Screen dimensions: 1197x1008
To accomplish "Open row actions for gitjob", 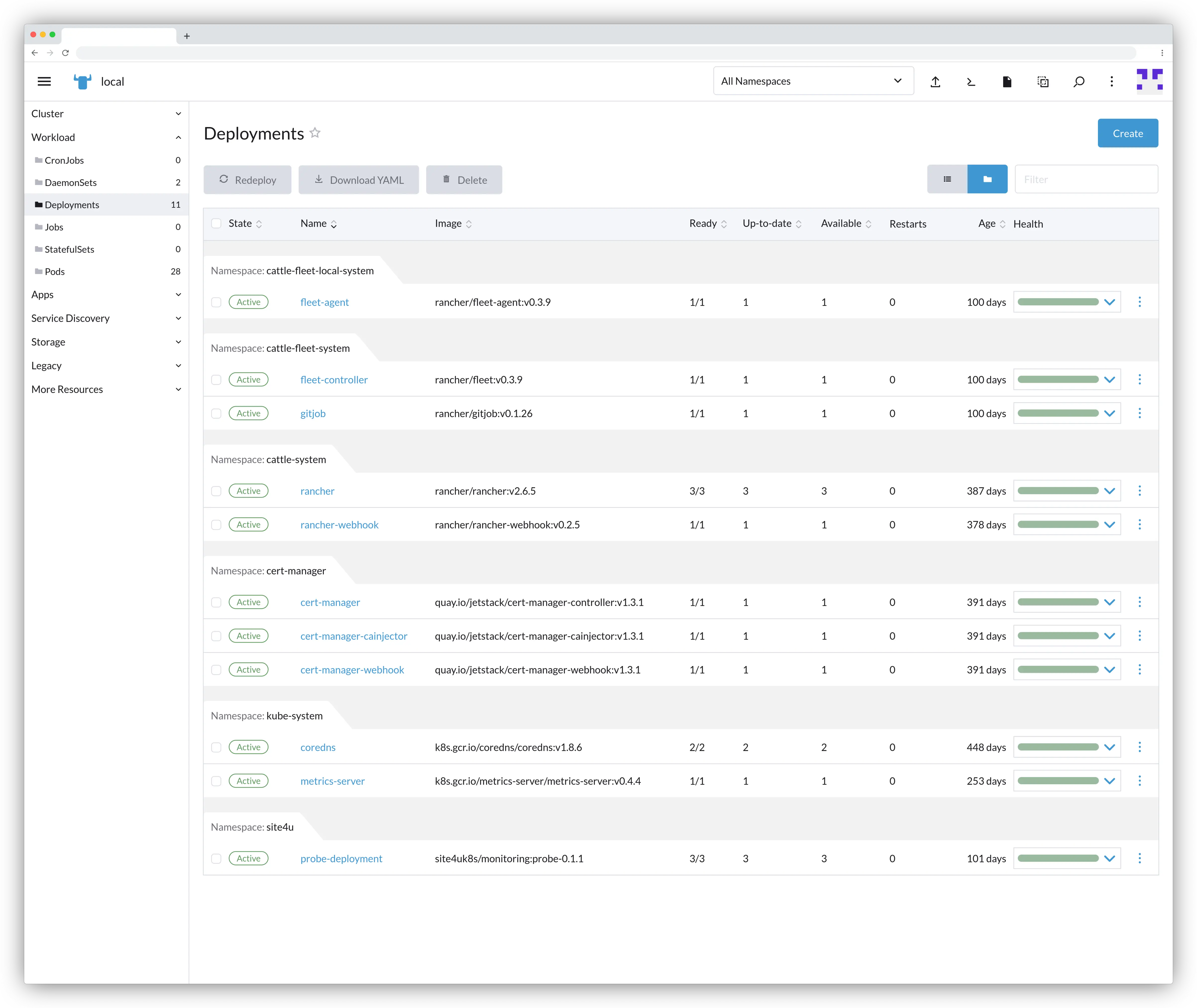I will tap(1139, 413).
